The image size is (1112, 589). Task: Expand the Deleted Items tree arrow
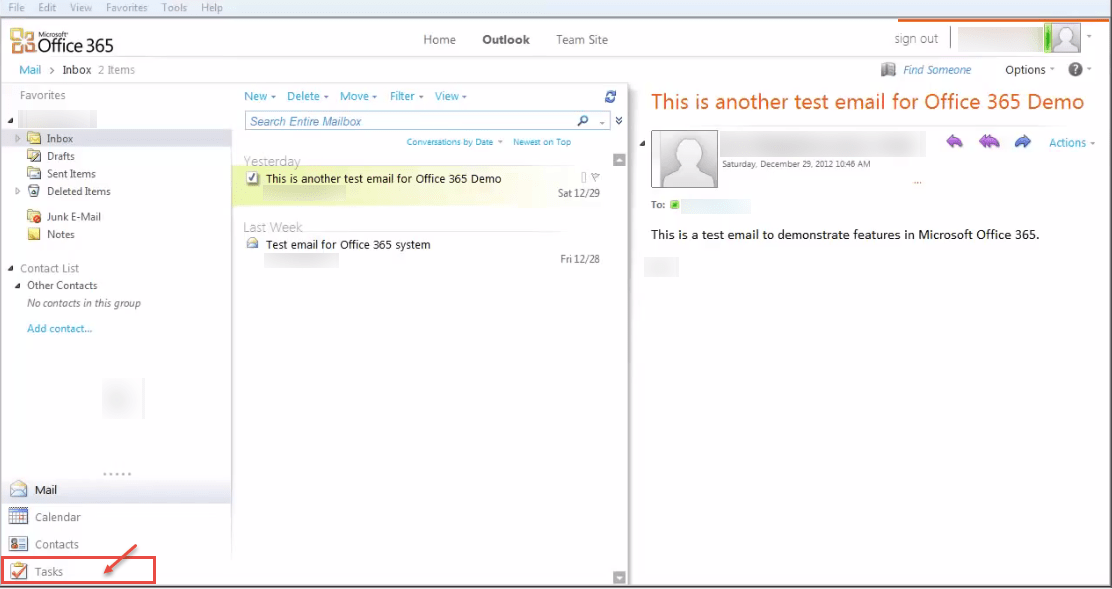18,191
